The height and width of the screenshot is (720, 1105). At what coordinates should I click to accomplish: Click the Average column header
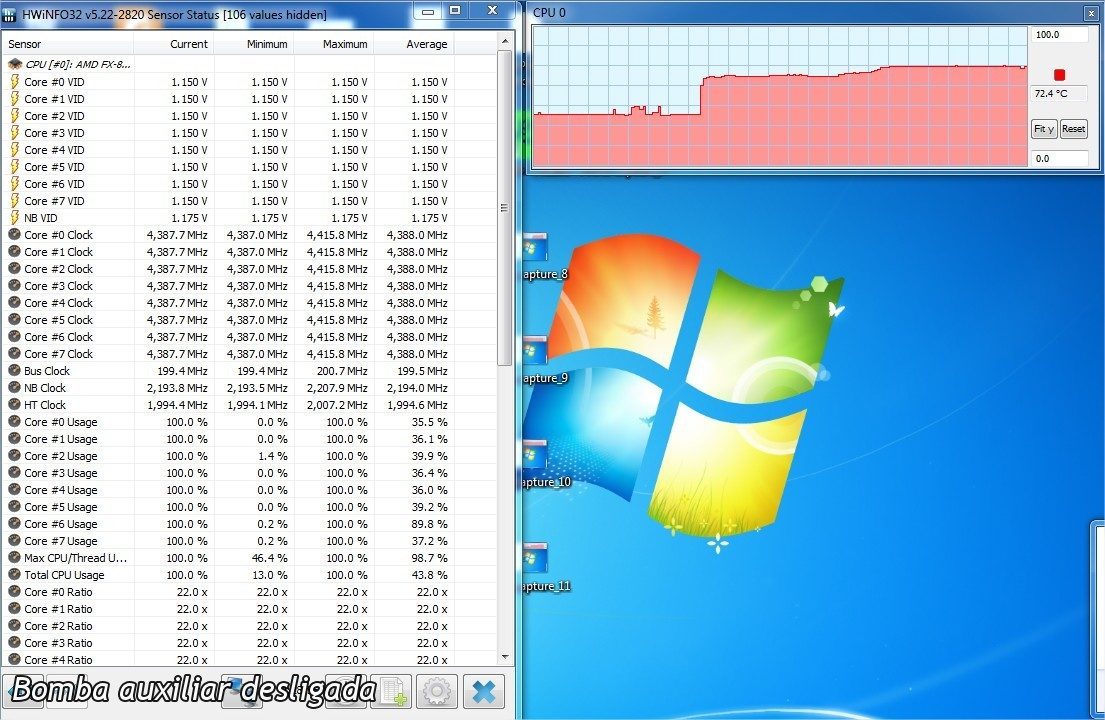(414, 44)
